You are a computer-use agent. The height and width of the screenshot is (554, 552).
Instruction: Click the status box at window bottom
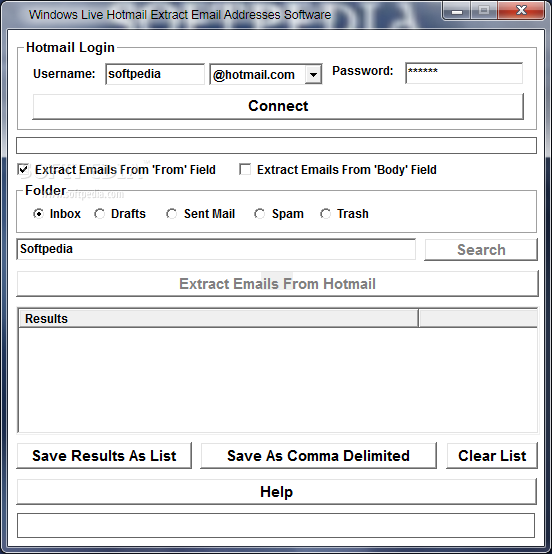(276, 525)
